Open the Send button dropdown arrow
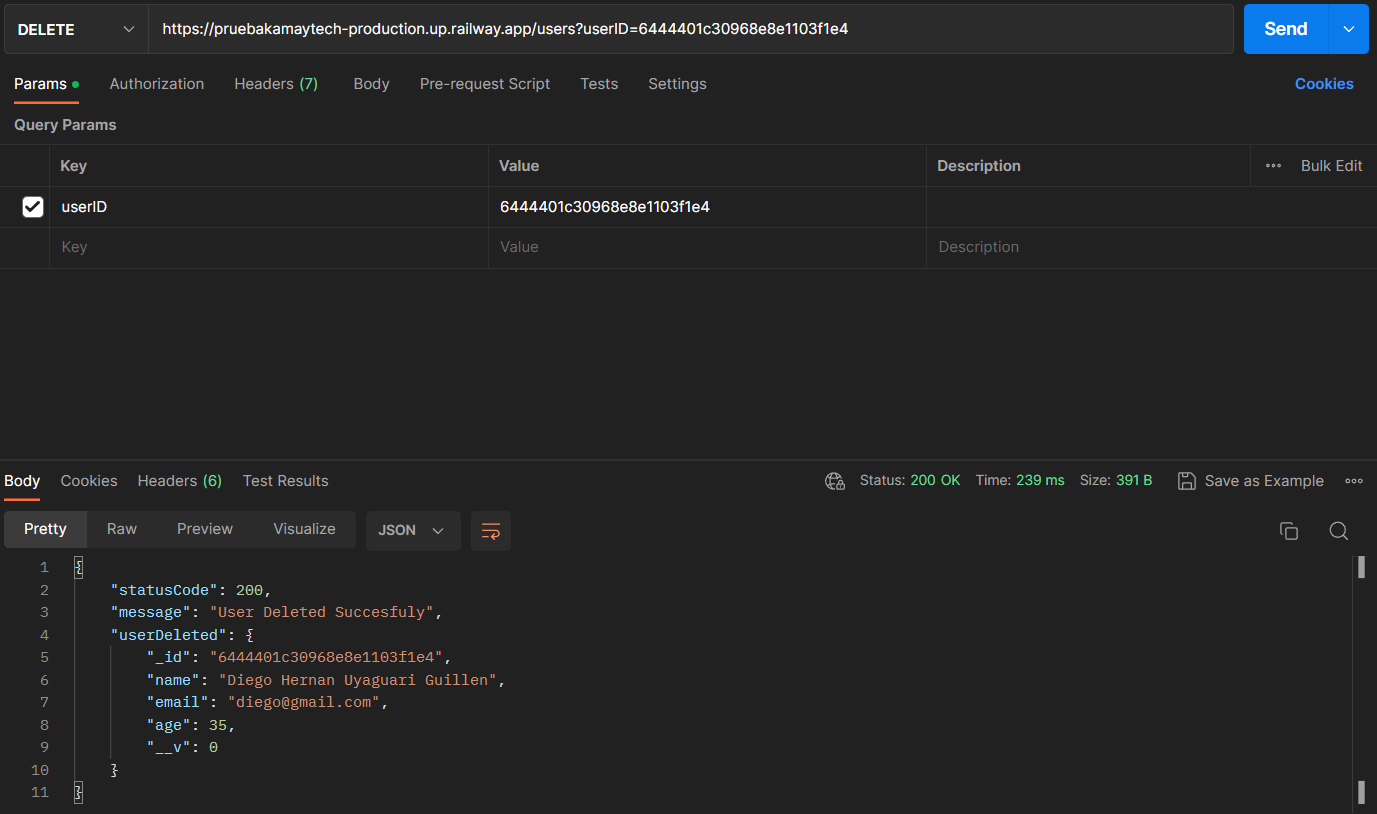Image resolution: width=1377 pixels, height=814 pixels. pyautogui.click(x=1347, y=29)
